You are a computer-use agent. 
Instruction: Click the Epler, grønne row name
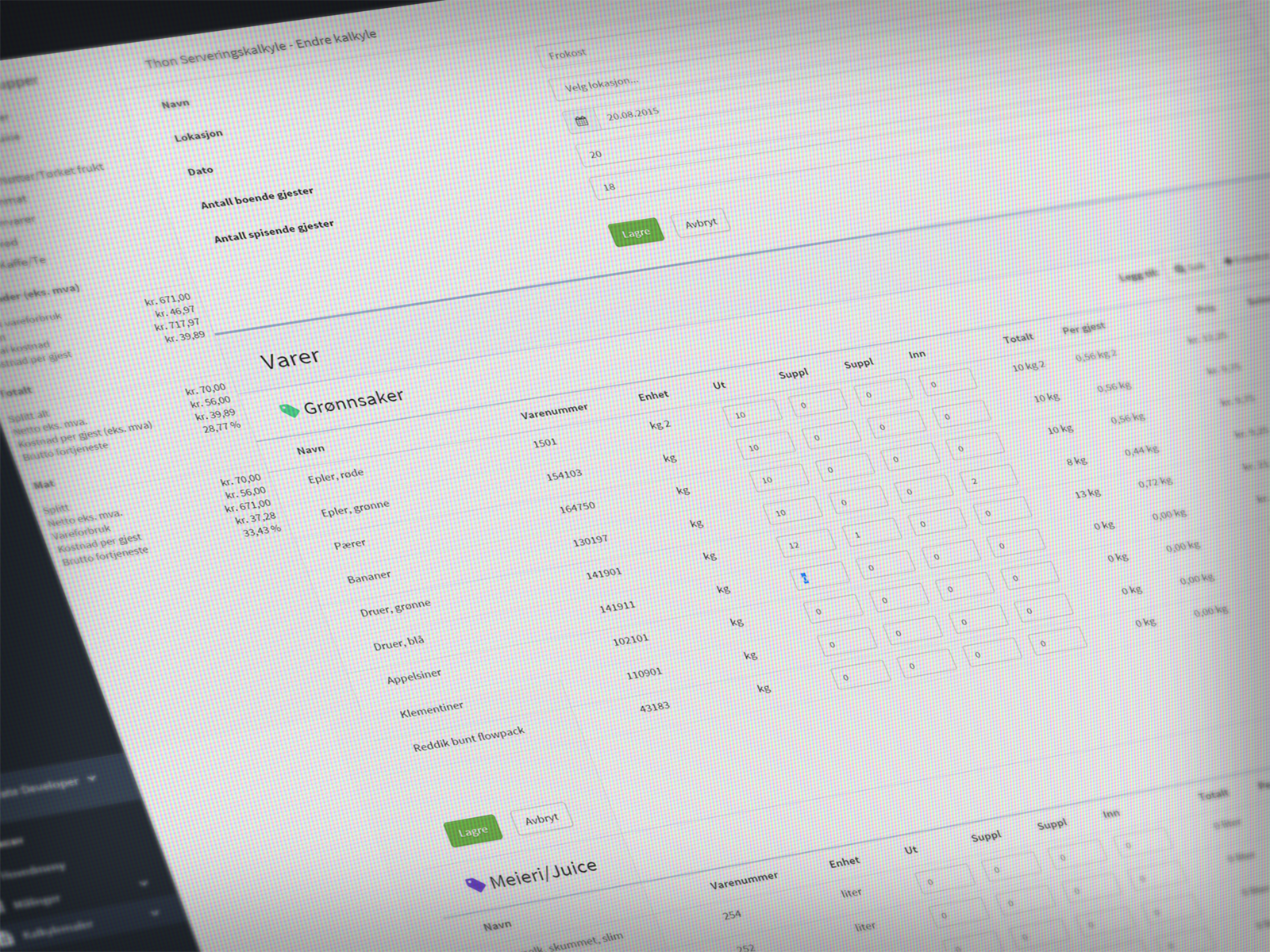click(x=355, y=508)
